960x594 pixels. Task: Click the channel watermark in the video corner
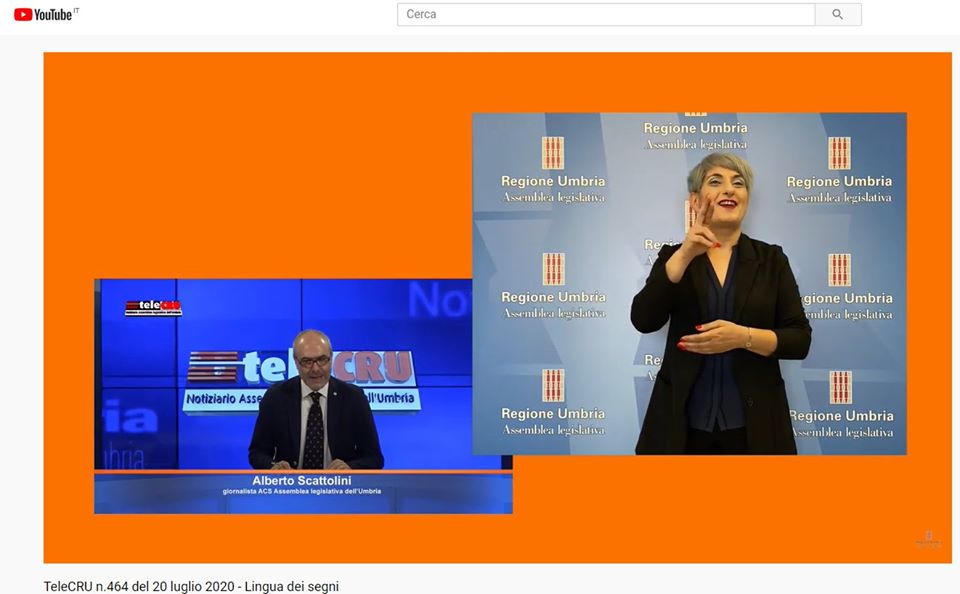pyautogui.click(x=928, y=539)
